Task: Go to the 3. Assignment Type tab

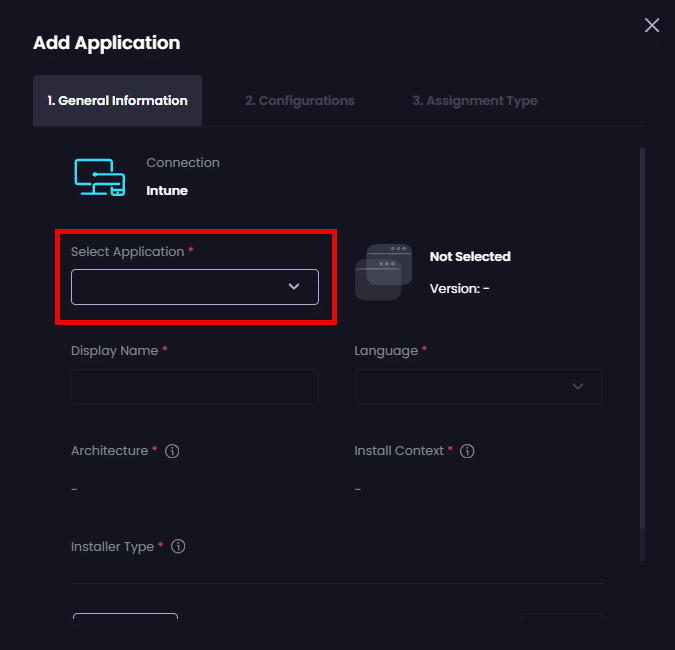Action: pos(474,101)
